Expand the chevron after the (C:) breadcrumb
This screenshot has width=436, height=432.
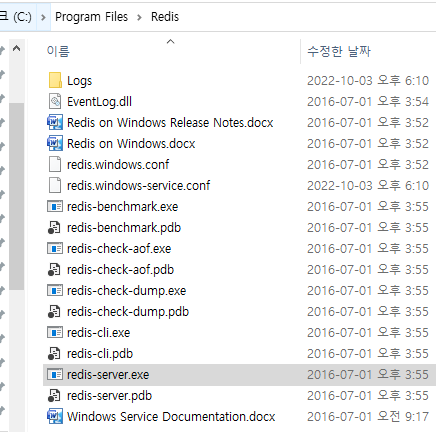click(43, 17)
